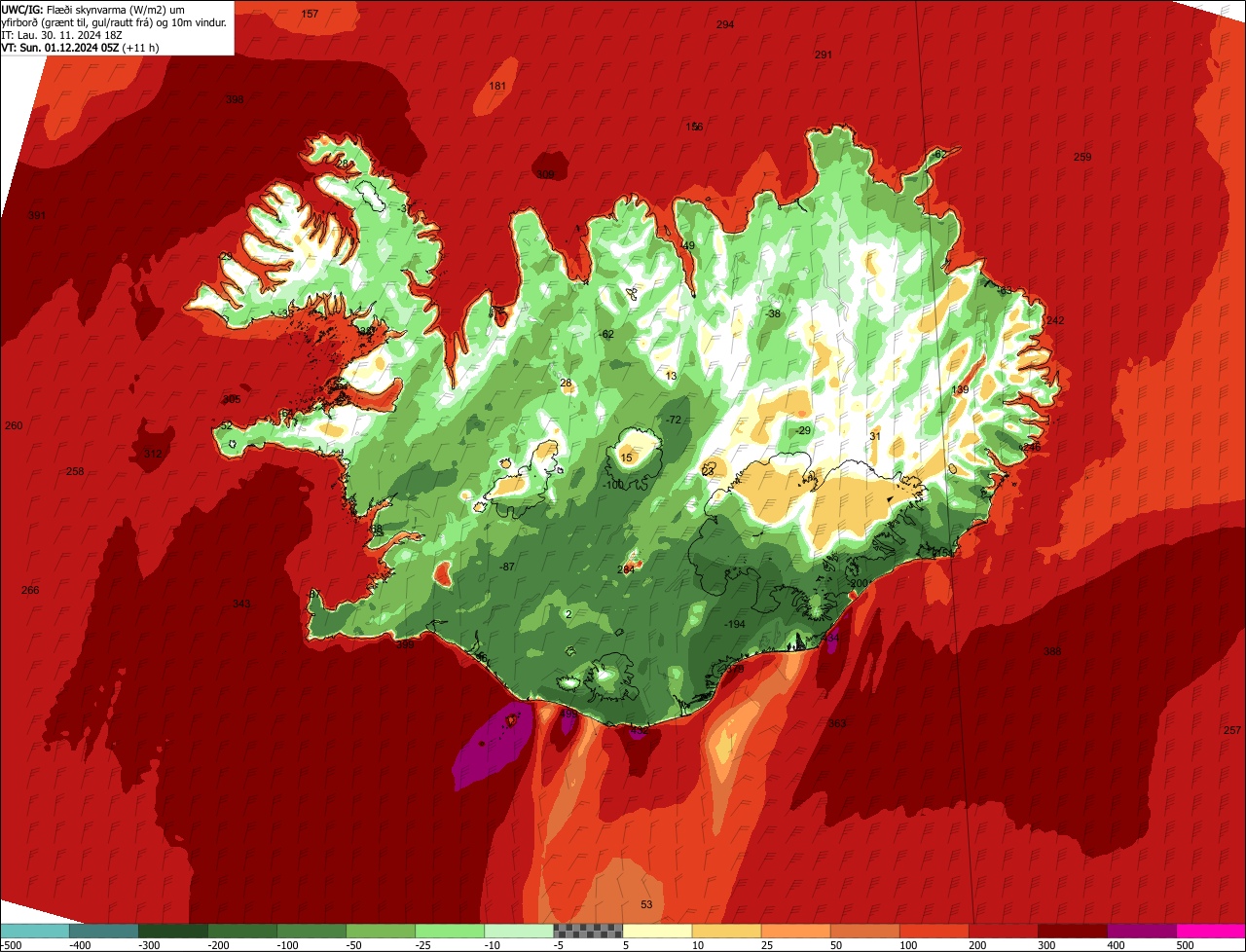Click the value '15' on the glacier
1246x952 pixels.
coord(626,458)
